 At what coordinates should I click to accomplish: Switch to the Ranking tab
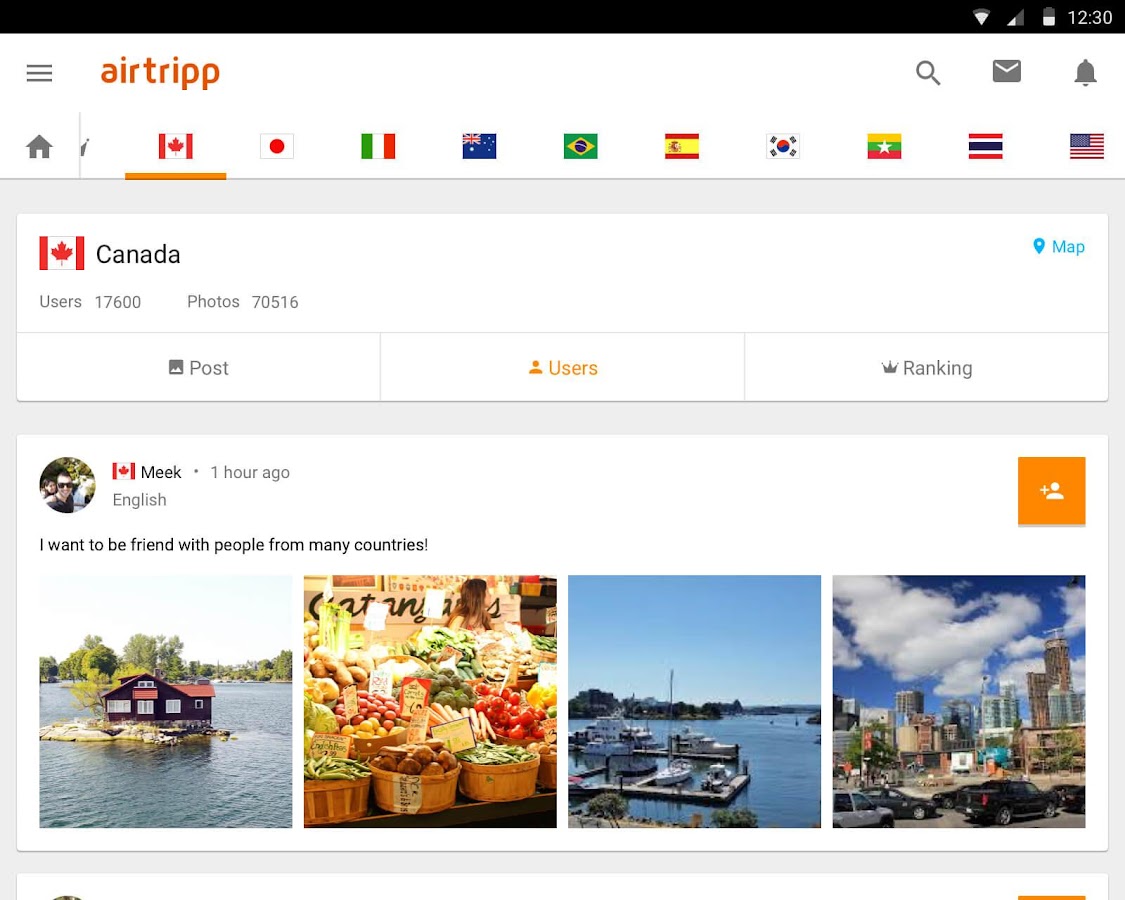click(x=926, y=367)
